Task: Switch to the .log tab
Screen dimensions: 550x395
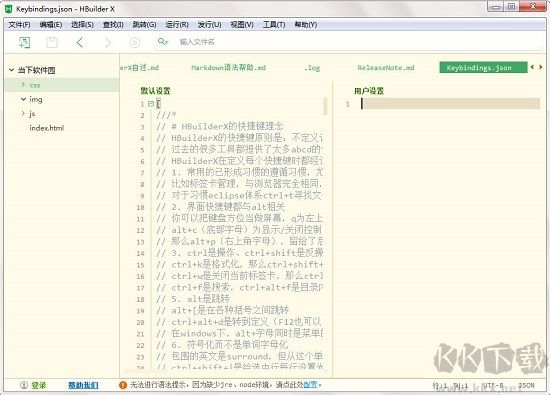Action: (x=312, y=68)
